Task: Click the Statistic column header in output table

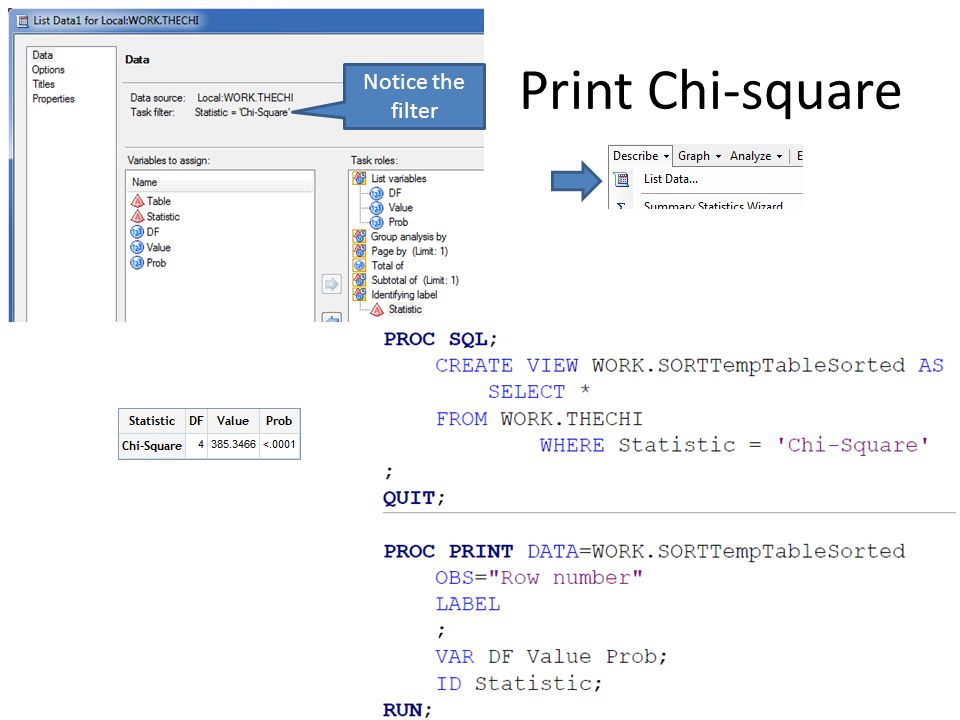Action: pyautogui.click(x=152, y=421)
